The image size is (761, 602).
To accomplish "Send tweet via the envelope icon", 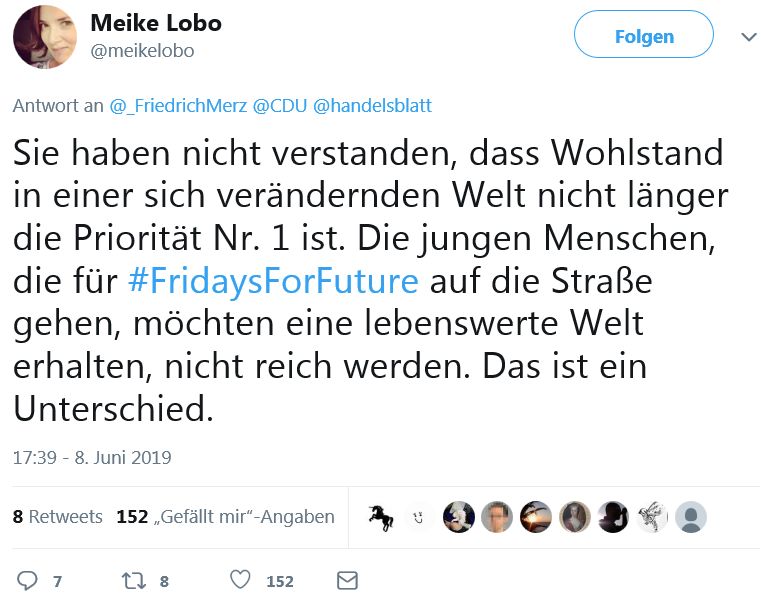I will pos(347,580).
